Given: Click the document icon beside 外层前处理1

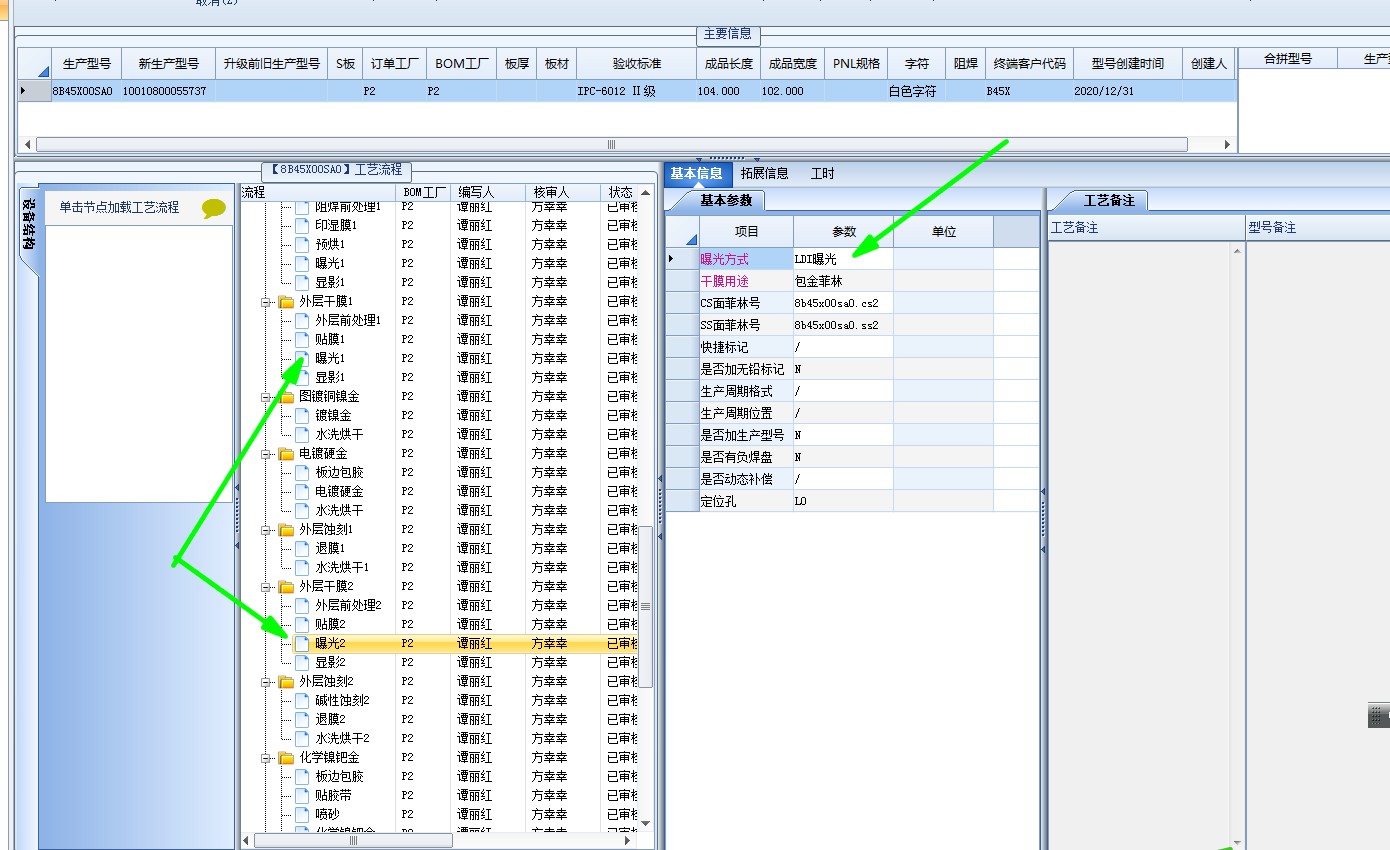Looking at the screenshot, I should [x=302, y=320].
